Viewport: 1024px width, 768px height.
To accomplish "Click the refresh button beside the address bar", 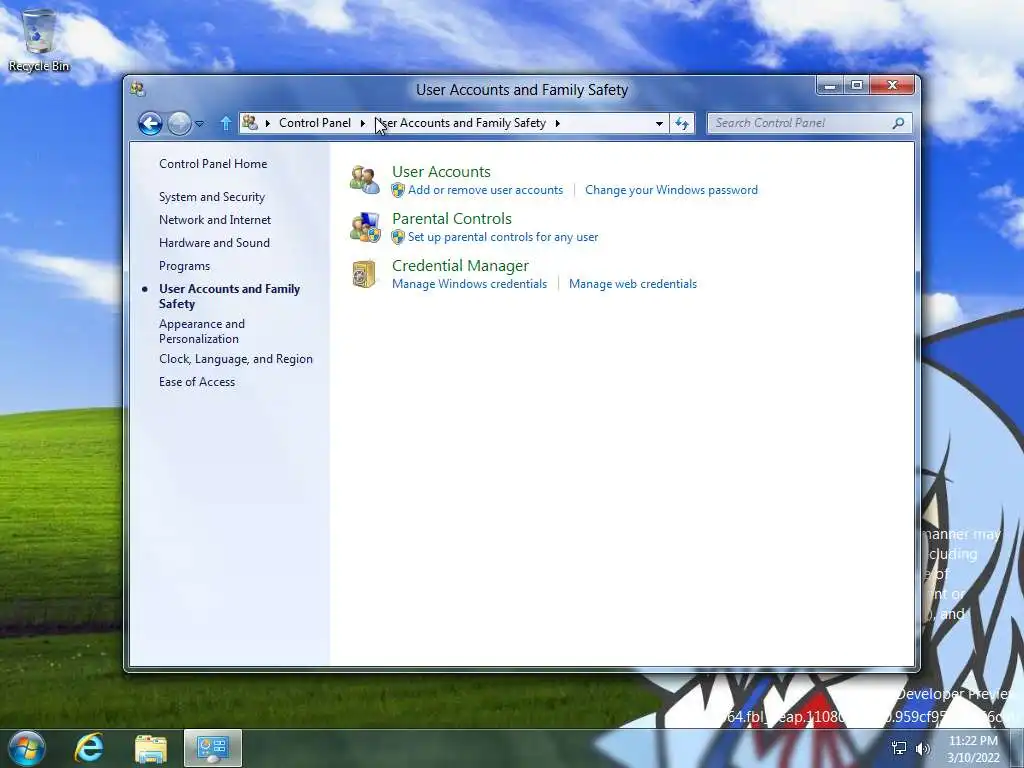I will (682, 123).
